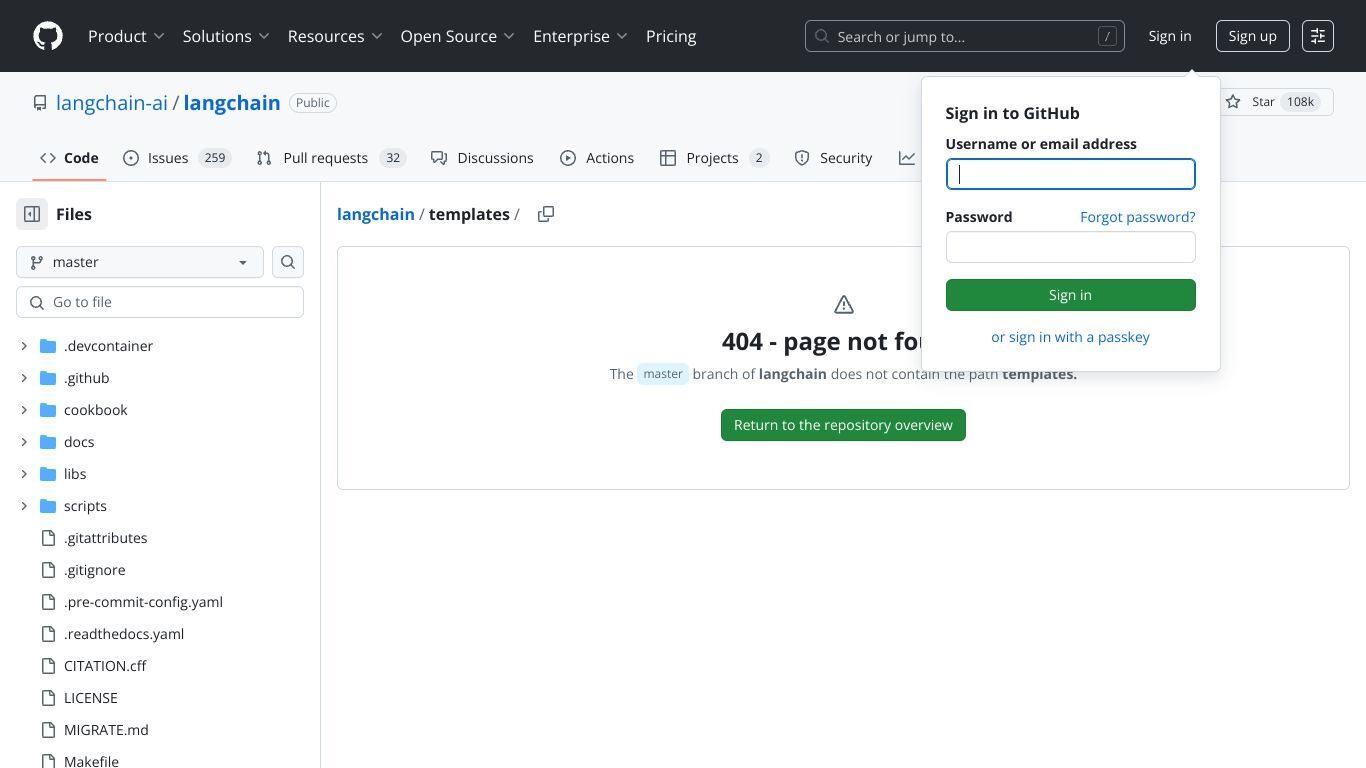Click the LICENSE file icon

tap(48, 698)
